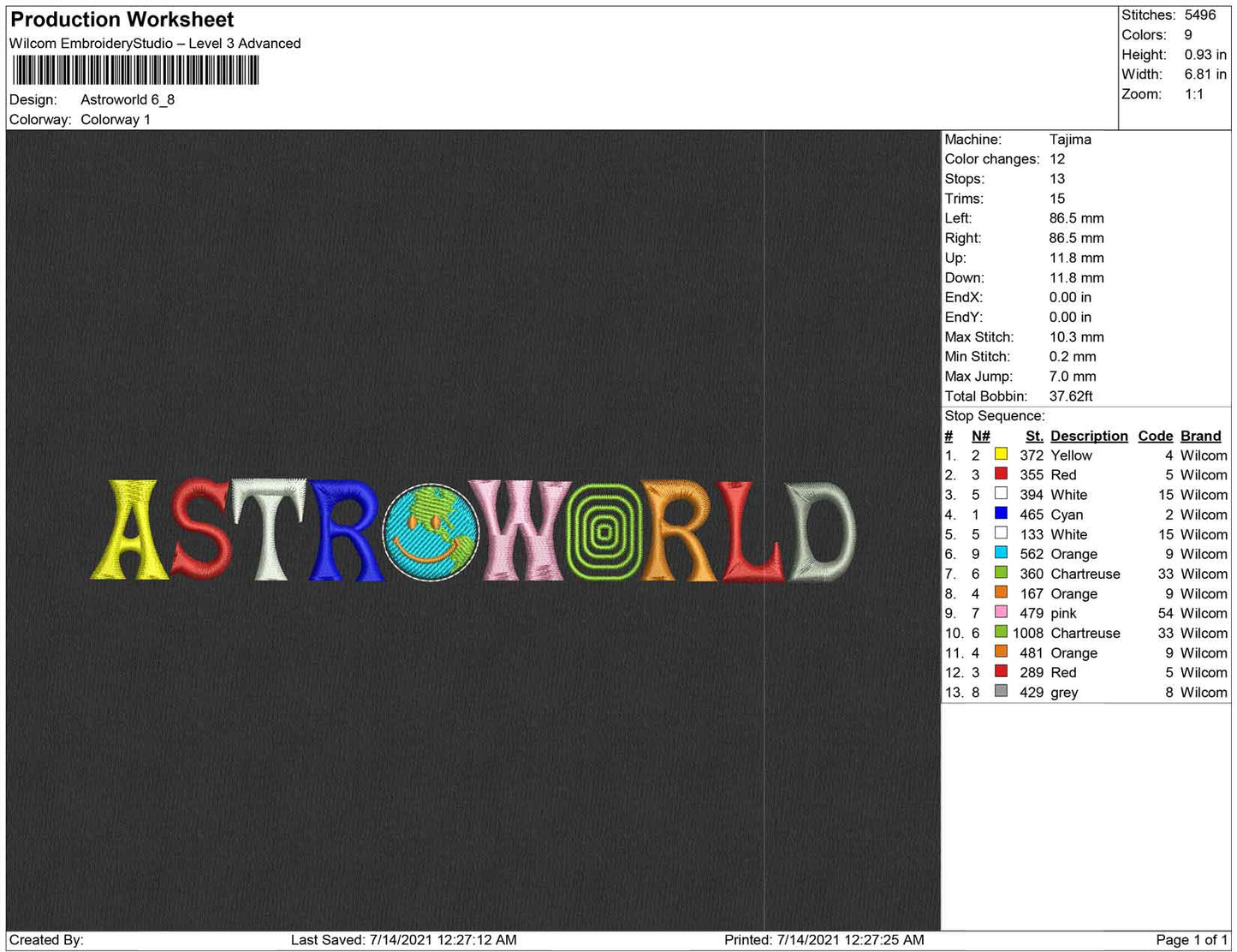Click the yellow swatch in stop row 1
The height and width of the screenshot is (952, 1237).
[1001, 455]
